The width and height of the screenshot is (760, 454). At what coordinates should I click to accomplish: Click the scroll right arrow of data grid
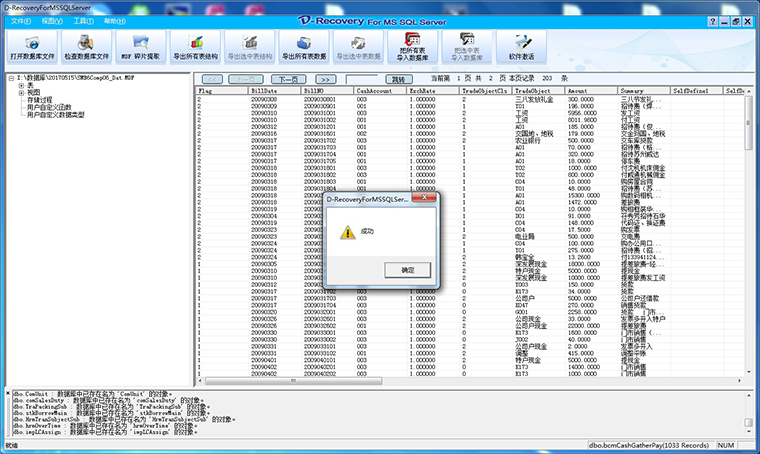[740, 381]
